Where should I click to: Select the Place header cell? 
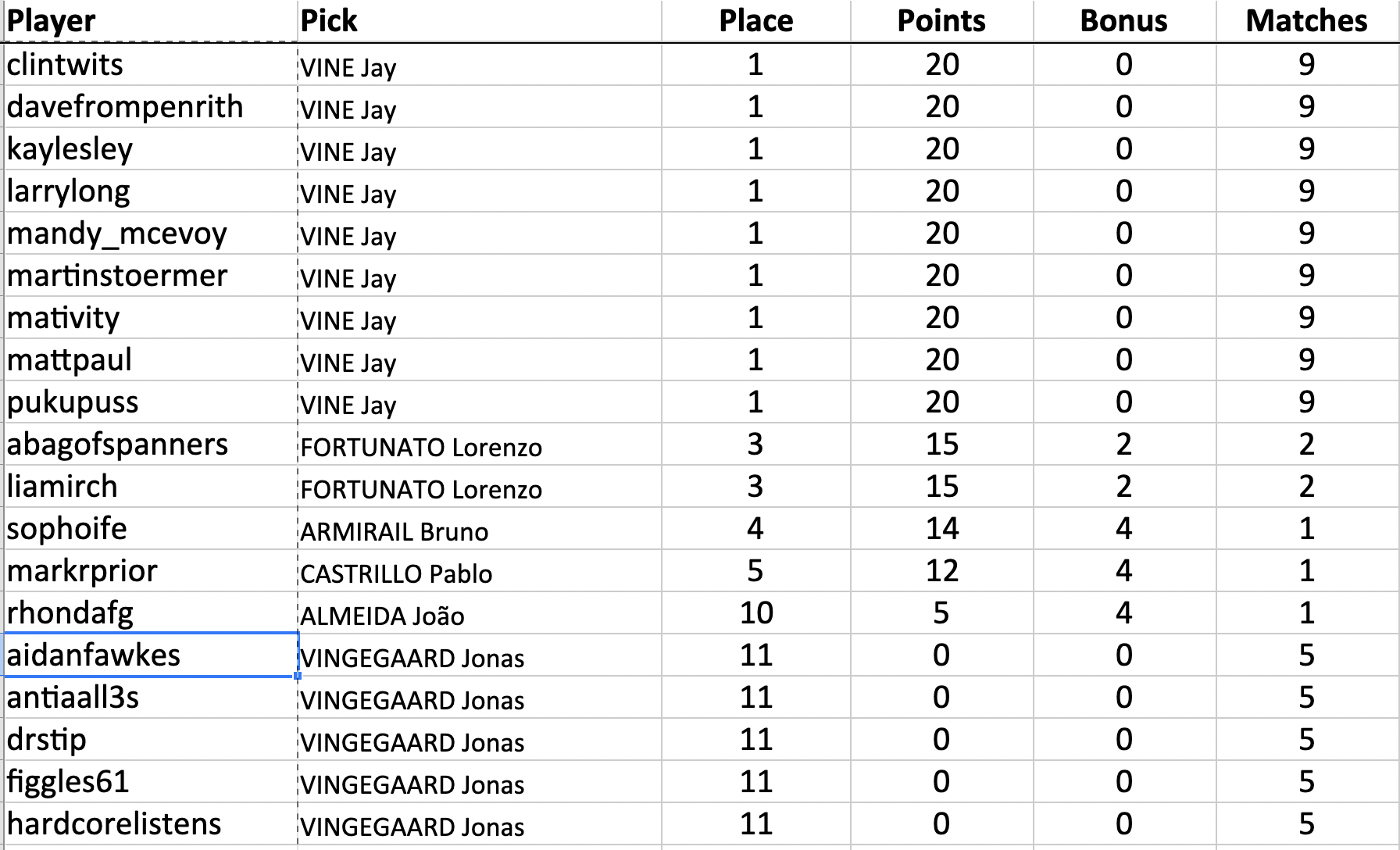pyautogui.click(x=755, y=21)
